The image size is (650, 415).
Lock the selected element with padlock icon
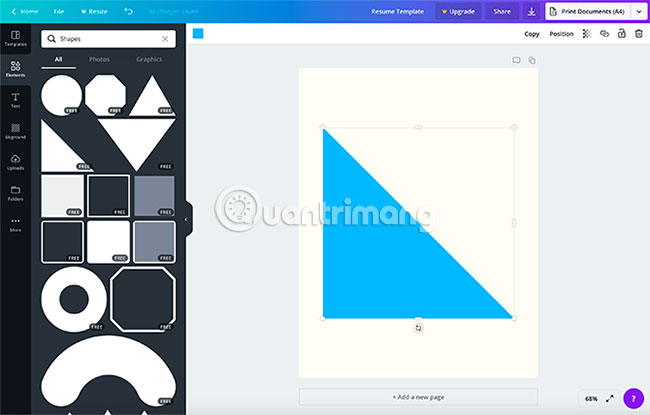click(621, 34)
